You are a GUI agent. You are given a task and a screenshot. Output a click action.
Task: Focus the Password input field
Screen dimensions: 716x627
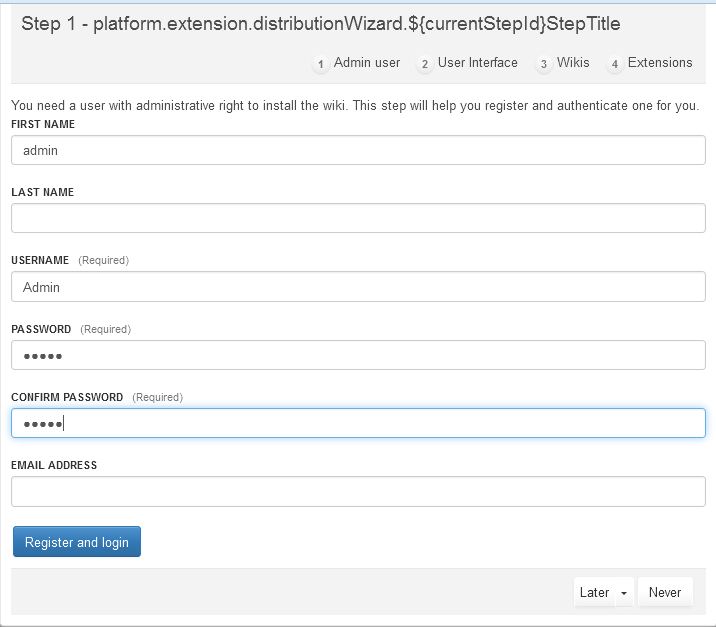pos(358,355)
